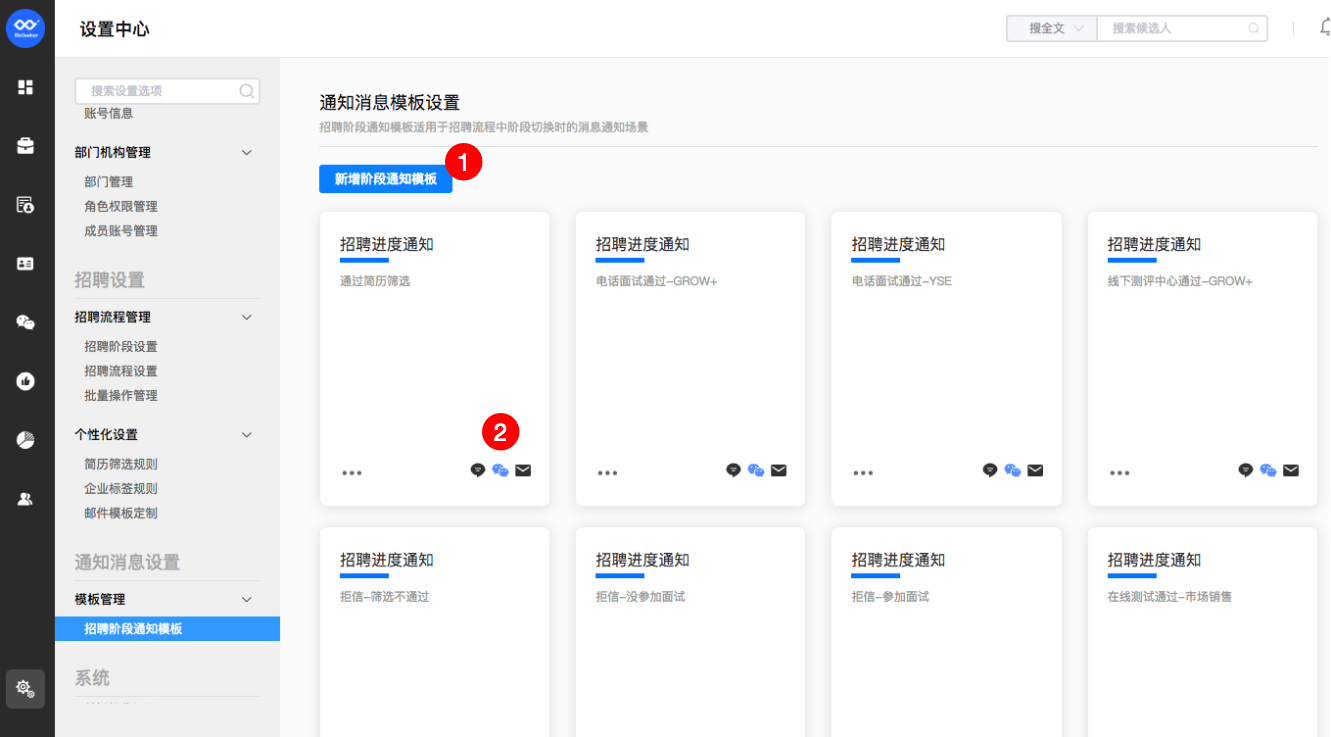
Task: Click WeChat icon on 线下测评中心通过–GROW+ card
Action: coord(1269,470)
